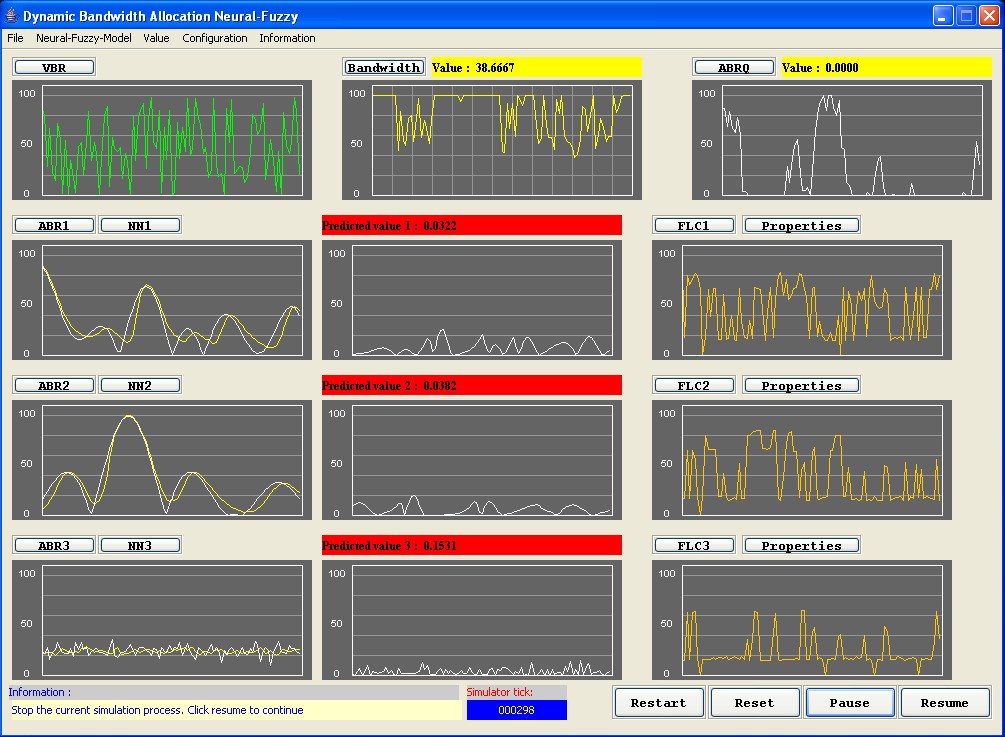Viewport: 1005px width, 737px height.
Task: Click the NN2 button
Action: click(x=140, y=385)
